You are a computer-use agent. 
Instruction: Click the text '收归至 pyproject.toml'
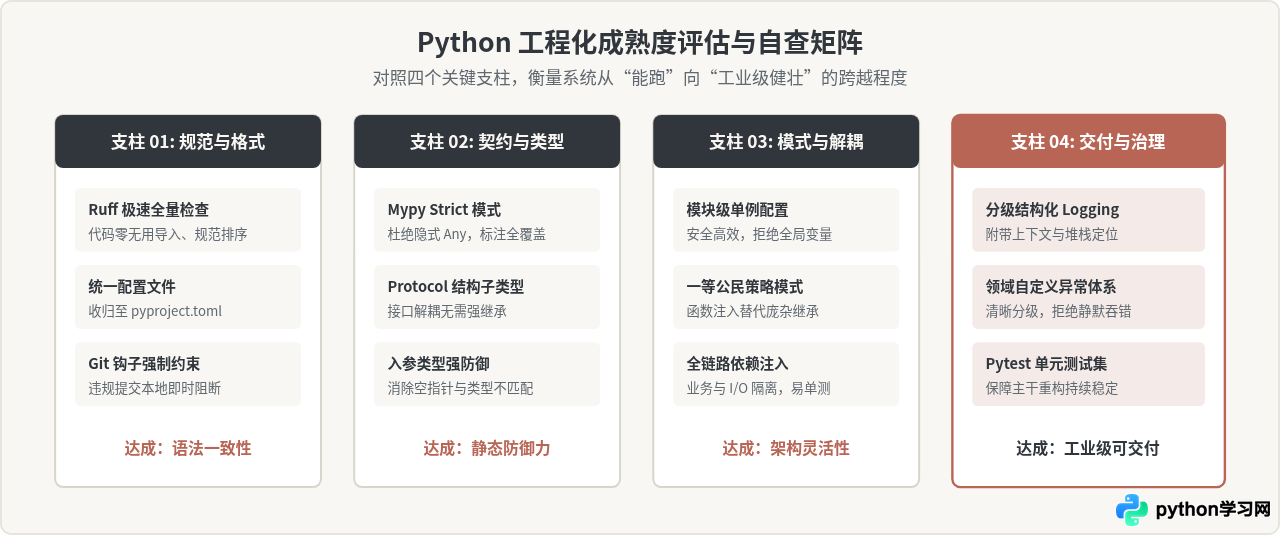(x=155, y=311)
